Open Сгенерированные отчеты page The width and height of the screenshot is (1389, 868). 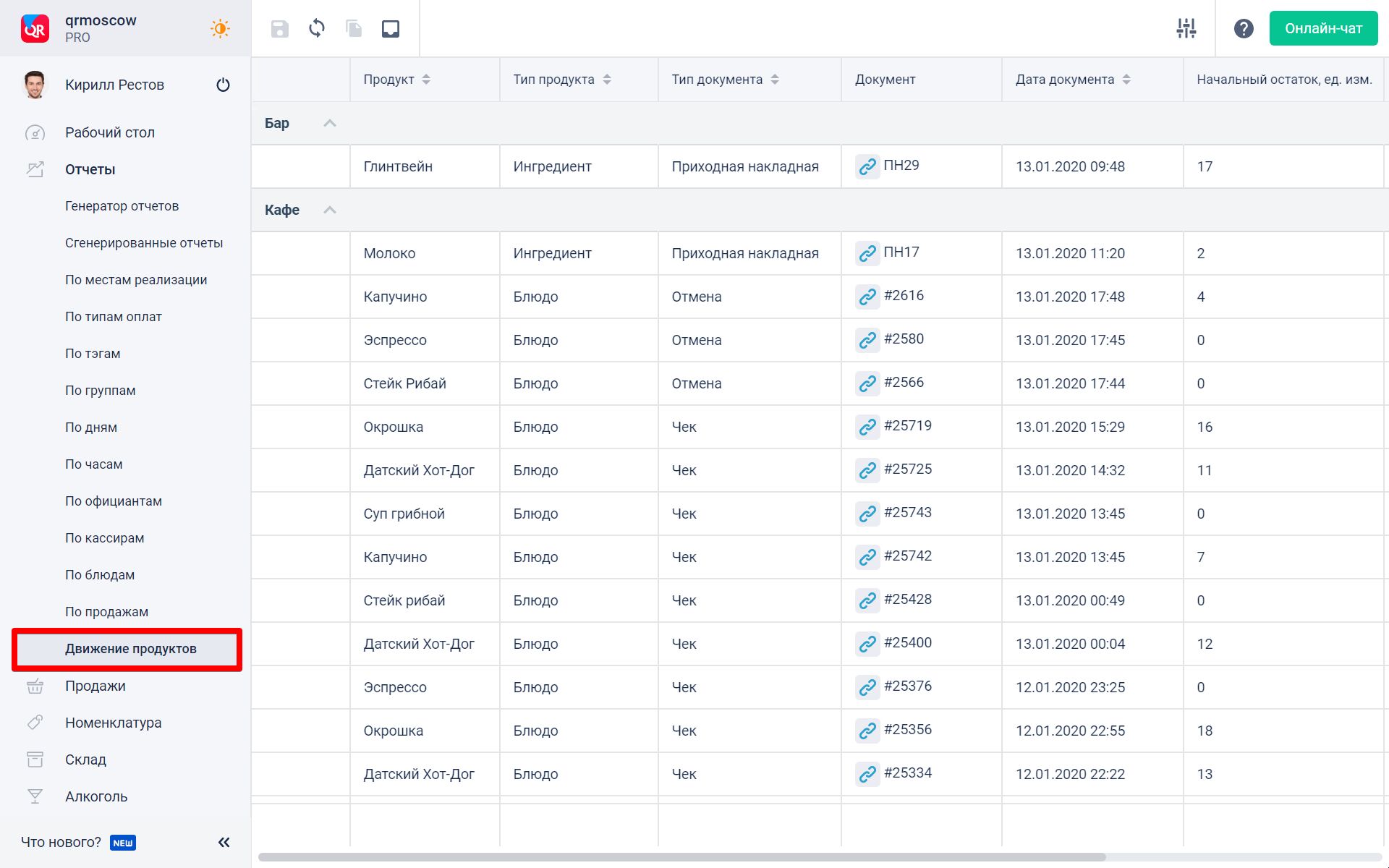click(x=144, y=243)
